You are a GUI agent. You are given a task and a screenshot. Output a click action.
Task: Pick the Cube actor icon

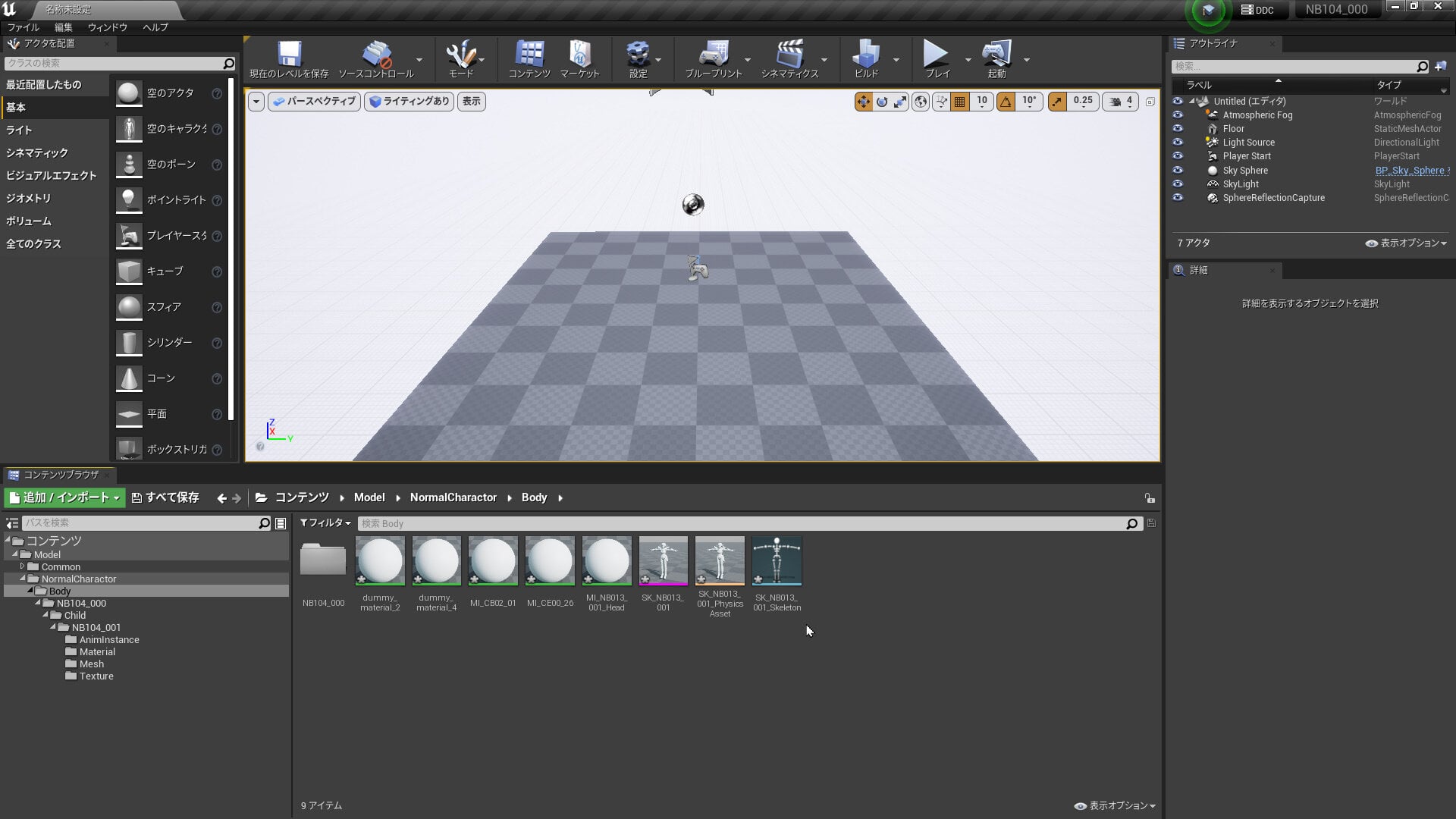tap(129, 271)
